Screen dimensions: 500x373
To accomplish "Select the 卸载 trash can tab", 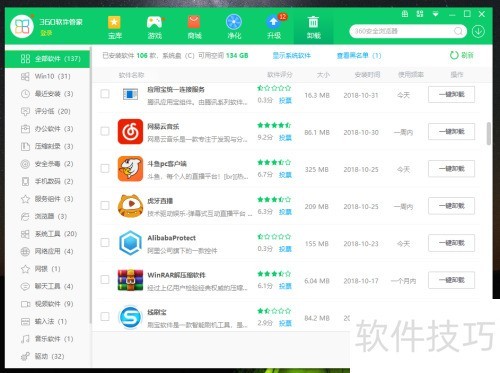I will point(313,27).
